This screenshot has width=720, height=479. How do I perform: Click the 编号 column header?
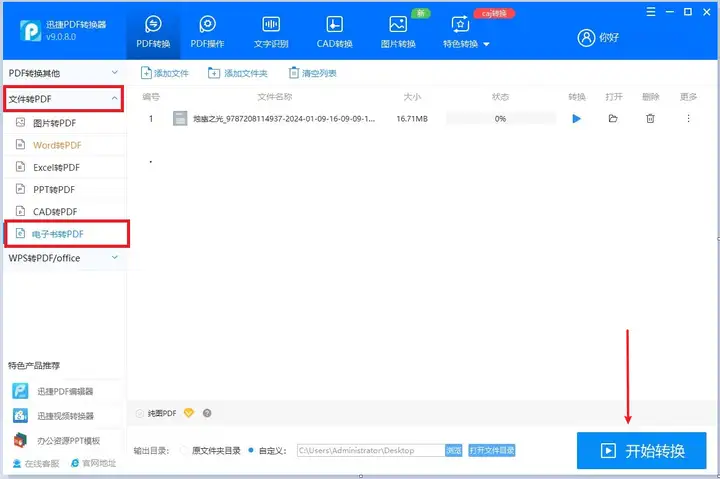pyautogui.click(x=151, y=97)
